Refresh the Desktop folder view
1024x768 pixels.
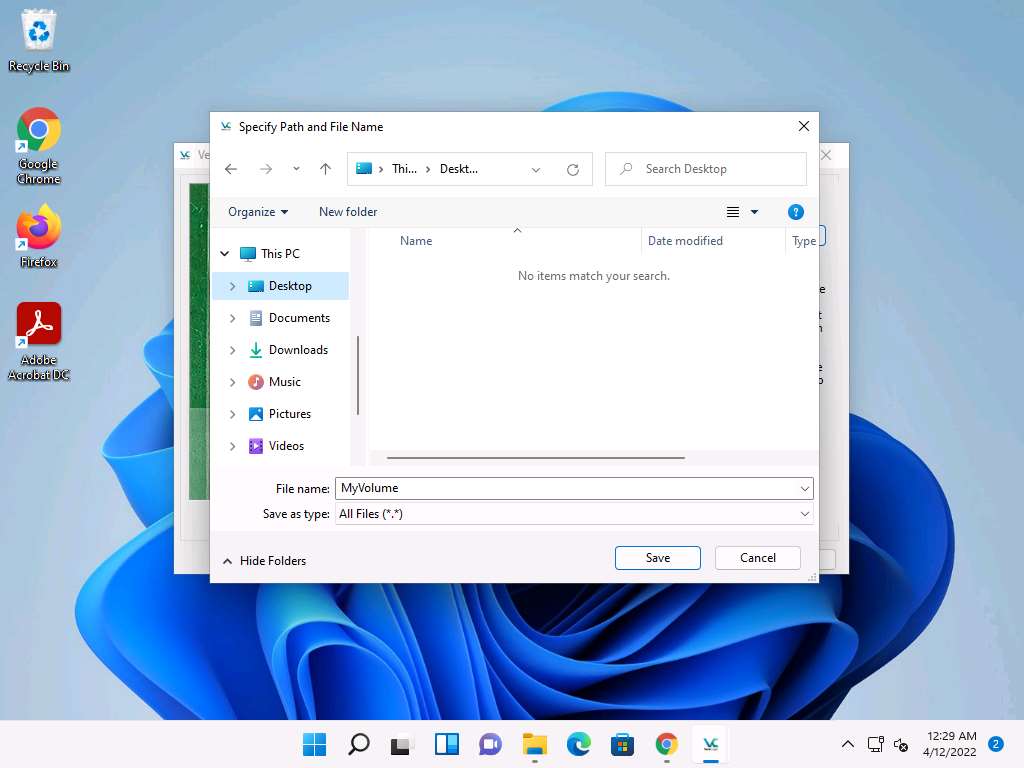pyautogui.click(x=573, y=169)
